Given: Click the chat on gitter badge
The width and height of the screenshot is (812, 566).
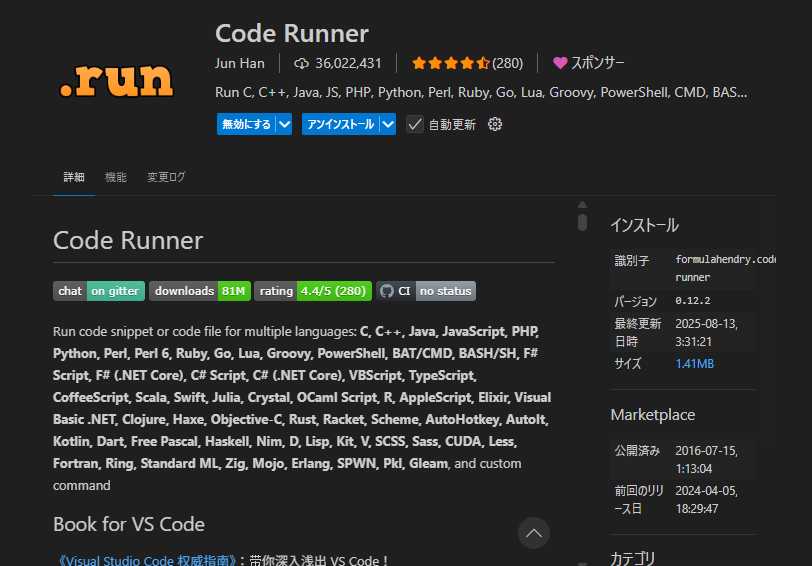Looking at the screenshot, I should point(98,291).
